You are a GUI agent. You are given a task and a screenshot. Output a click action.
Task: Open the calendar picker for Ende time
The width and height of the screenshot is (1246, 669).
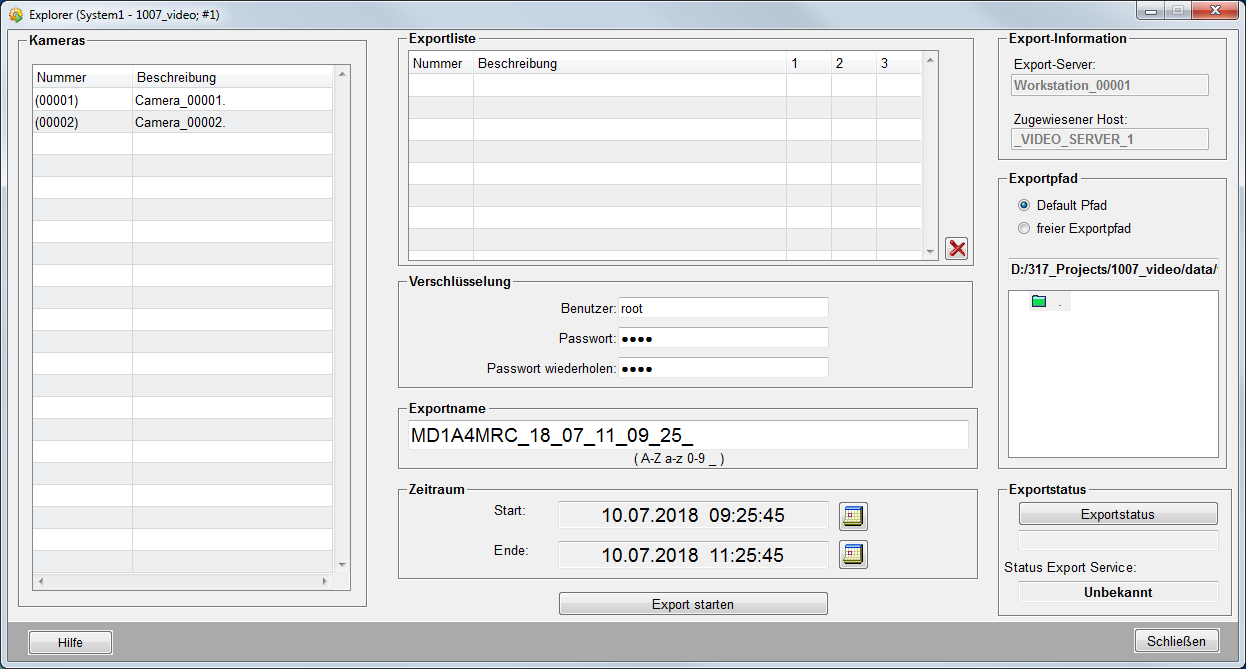pos(853,554)
